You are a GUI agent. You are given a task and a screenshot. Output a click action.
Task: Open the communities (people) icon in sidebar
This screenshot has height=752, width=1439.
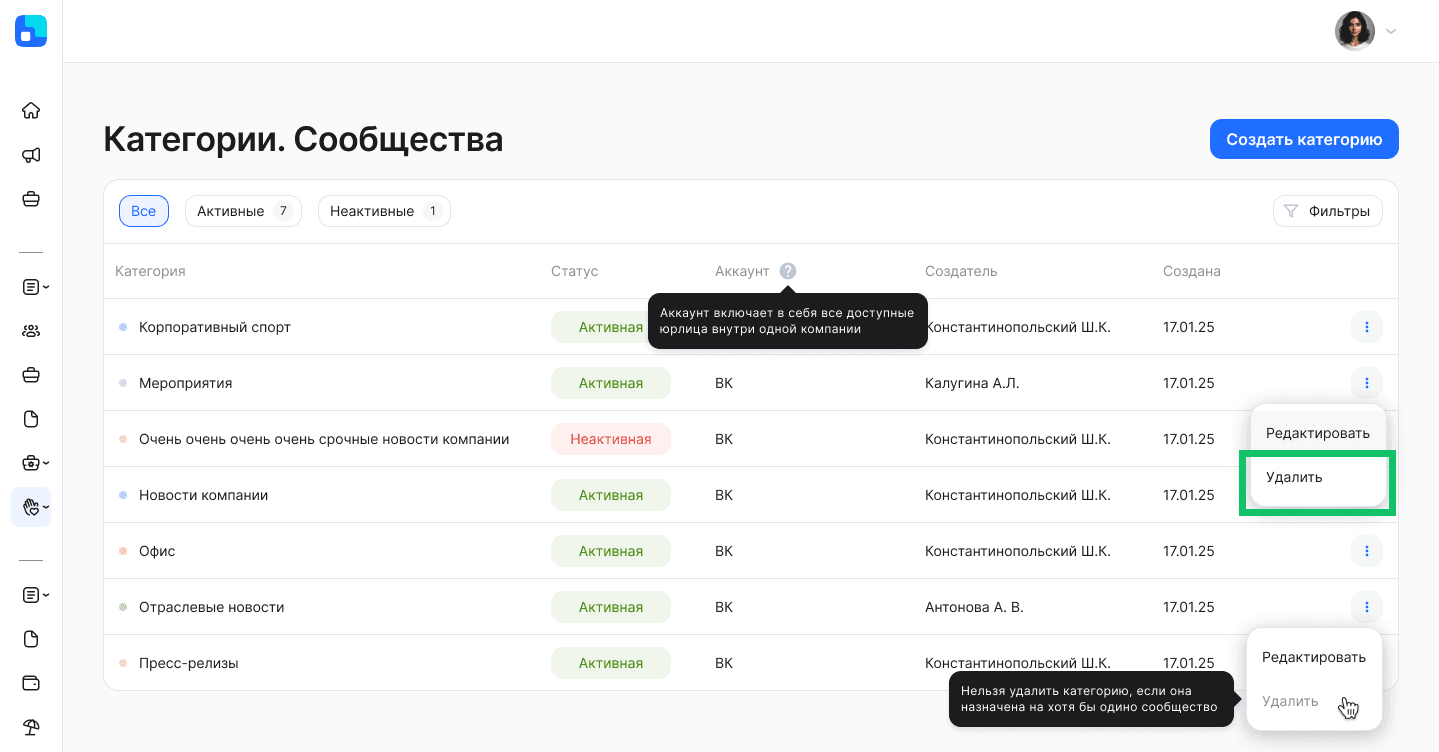click(31, 330)
